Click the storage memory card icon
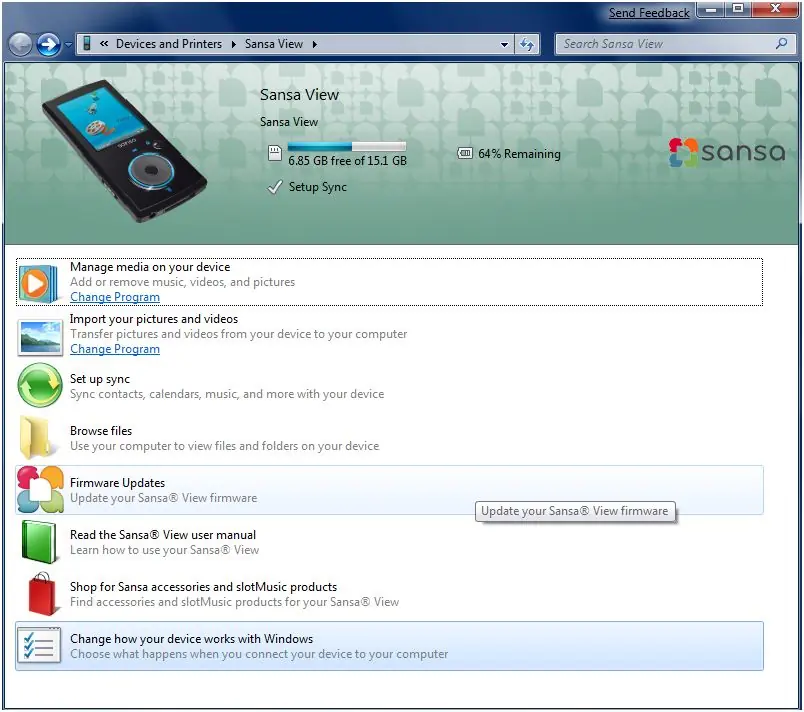The image size is (804, 712). [x=275, y=153]
